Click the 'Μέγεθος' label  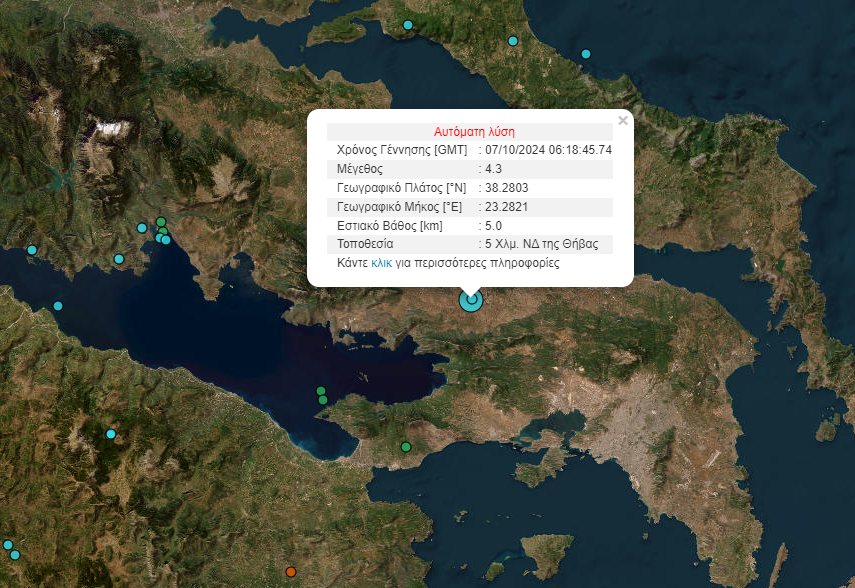[360, 169]
